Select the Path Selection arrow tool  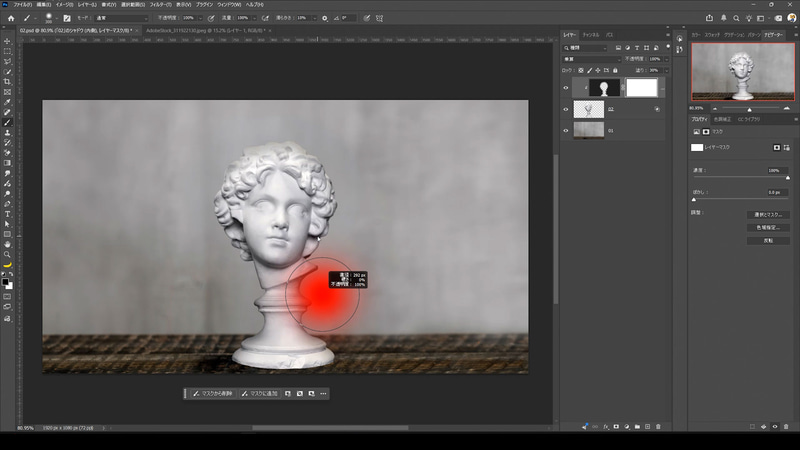click(7, 224)
